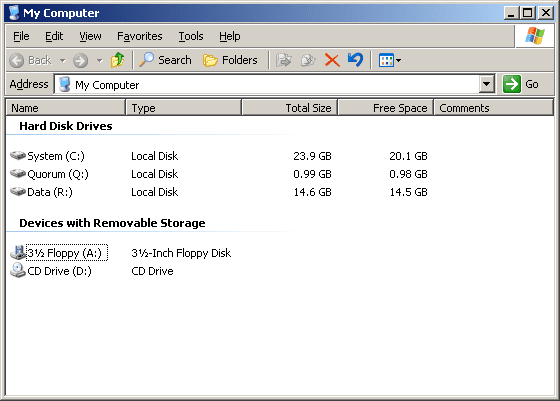Open the Favorites menu
Screen dimensions: 560x401
click(140, 36)
